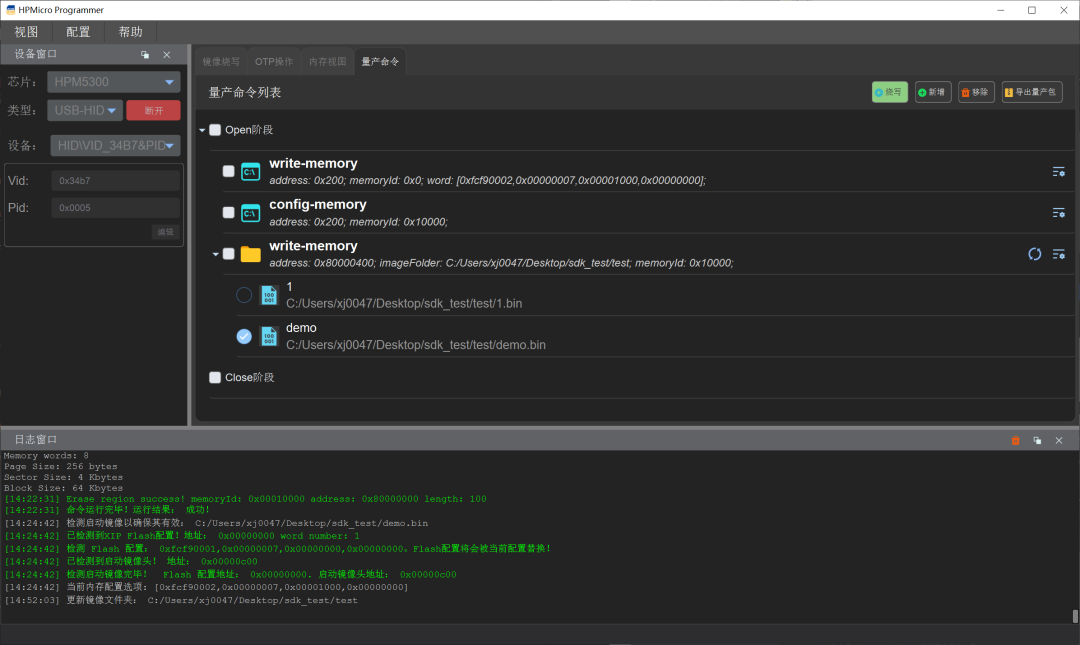1080x645 pixels.
Task: Click the 编辑 button below Pid
Action: (166, 232)
